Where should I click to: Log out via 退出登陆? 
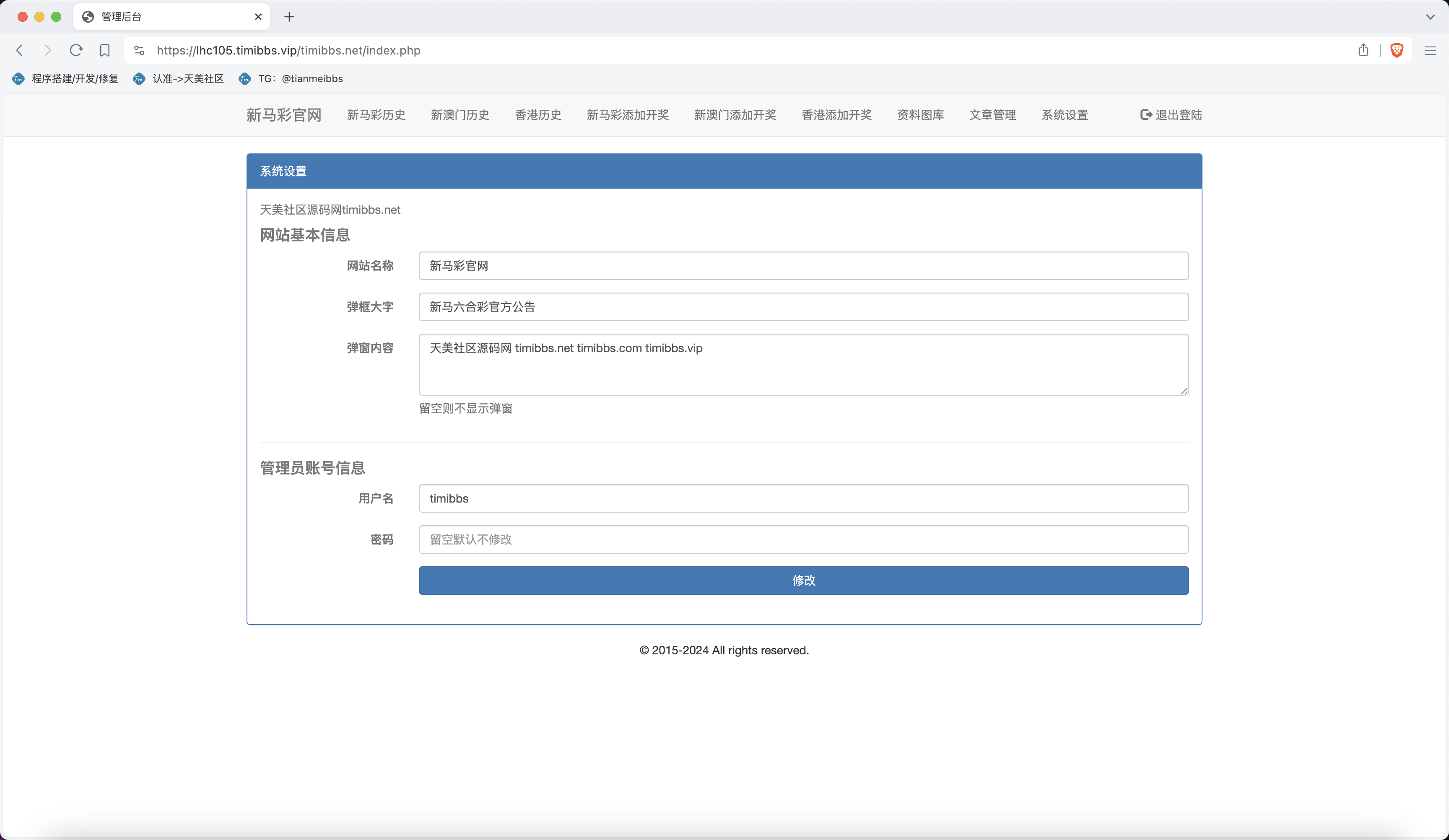[1171, 115]
